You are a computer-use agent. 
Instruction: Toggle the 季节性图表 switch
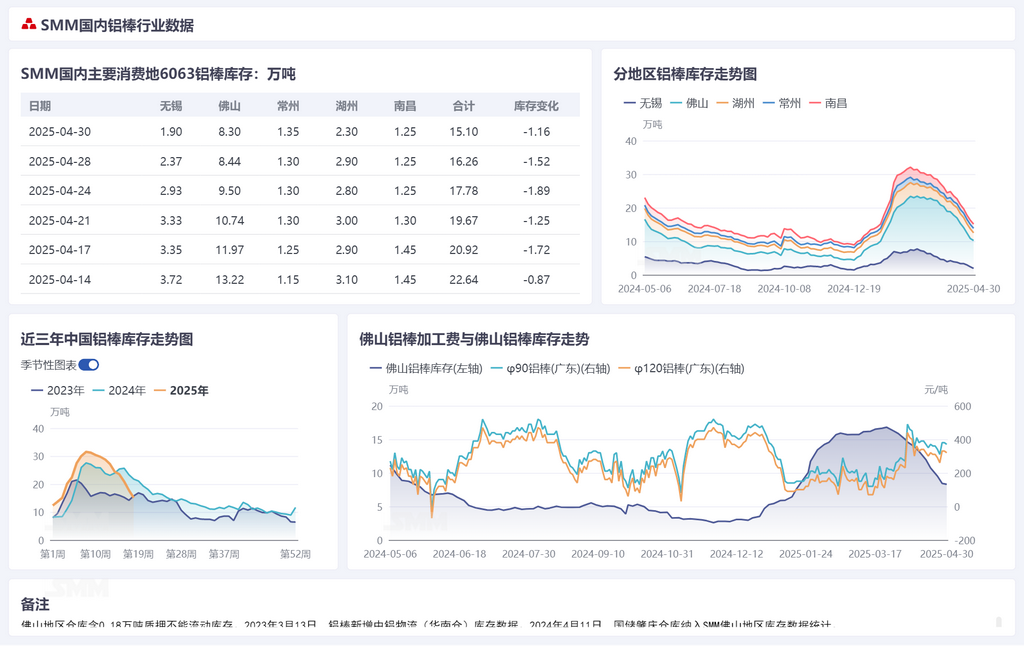pos(89,365)
